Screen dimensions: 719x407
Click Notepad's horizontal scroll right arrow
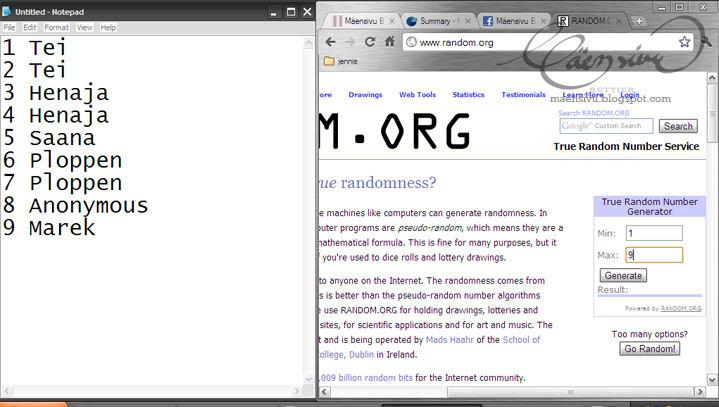tap(297, 391)
